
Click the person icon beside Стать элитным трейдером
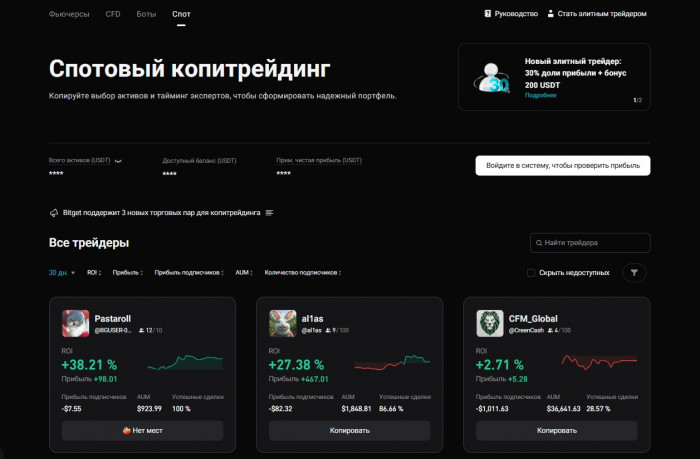pyautogui.click(x=550, y=14)
